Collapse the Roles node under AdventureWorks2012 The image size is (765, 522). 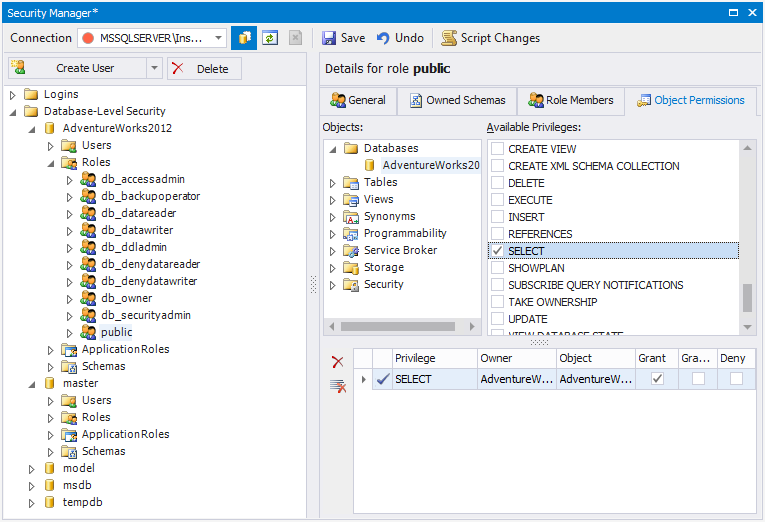51,163
